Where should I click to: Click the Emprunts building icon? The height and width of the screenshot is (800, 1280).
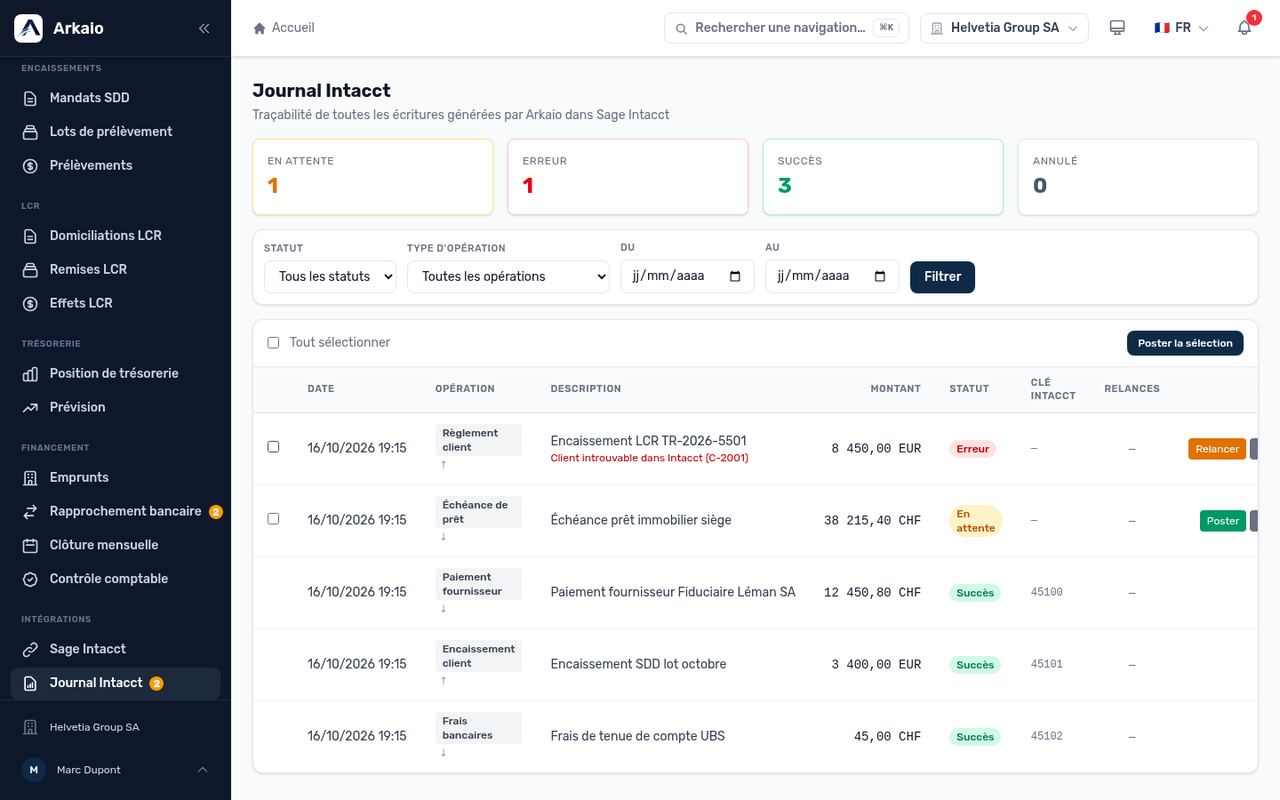[x=30, y=478]
